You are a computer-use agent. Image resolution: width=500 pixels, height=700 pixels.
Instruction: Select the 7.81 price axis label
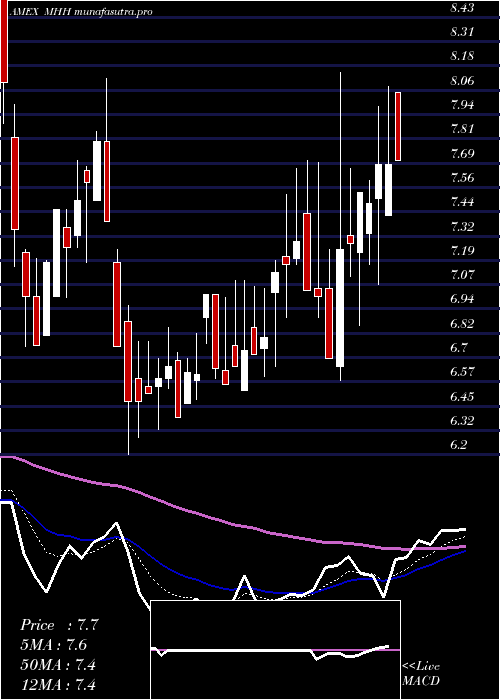pos(462,129)
